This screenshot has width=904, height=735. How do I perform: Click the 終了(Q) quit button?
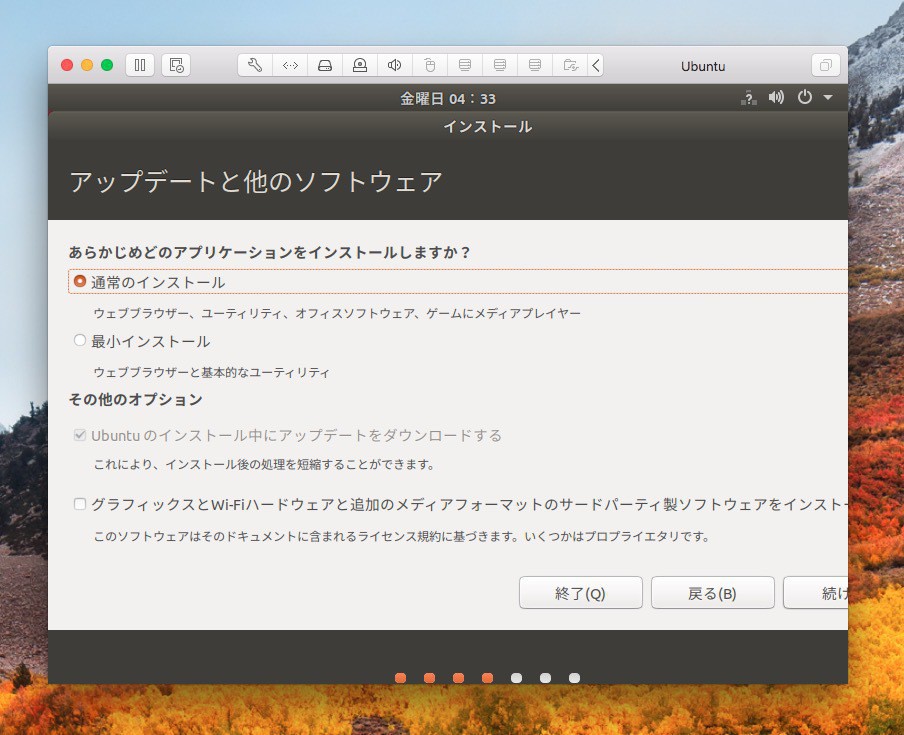580,593
